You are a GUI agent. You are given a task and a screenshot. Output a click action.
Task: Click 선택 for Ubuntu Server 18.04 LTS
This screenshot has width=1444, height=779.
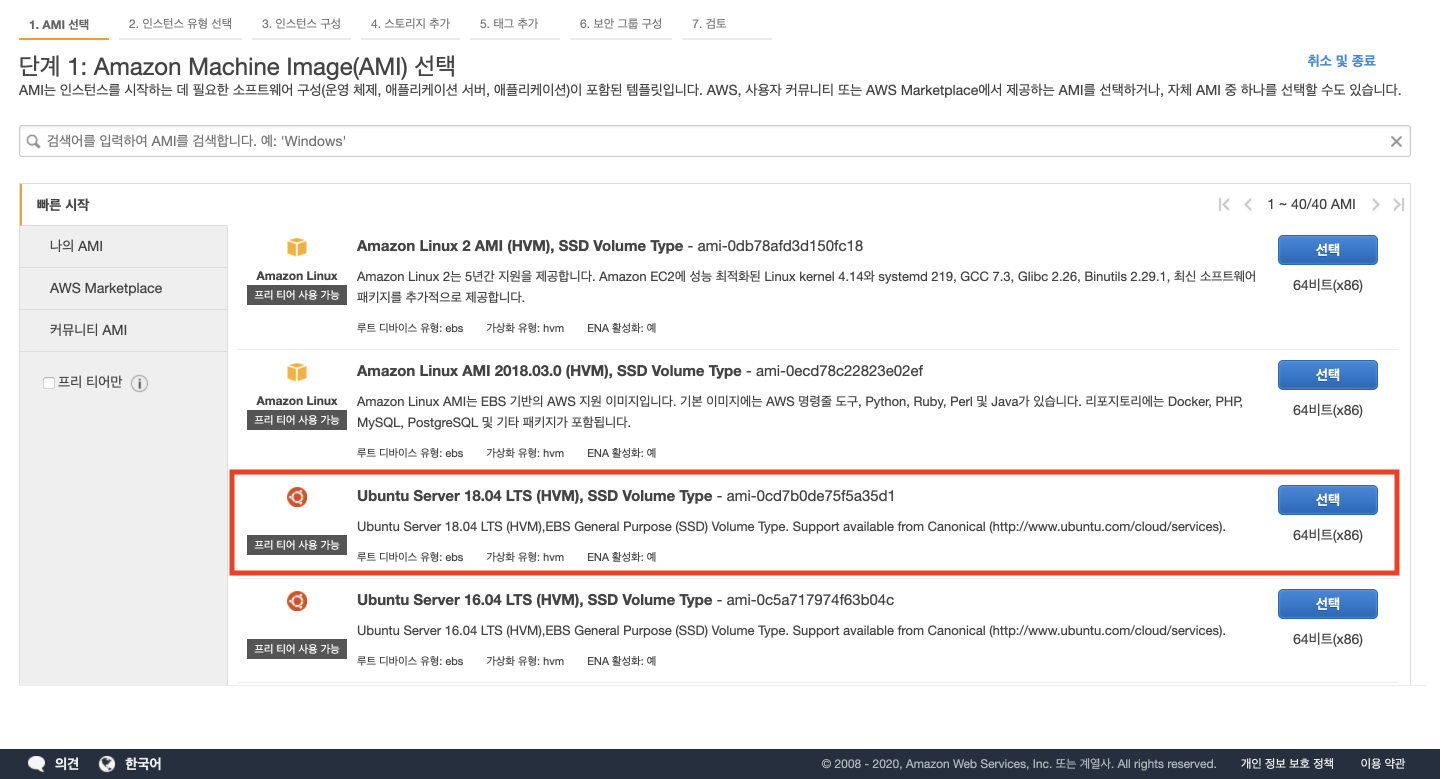[x=1328, y=500]
